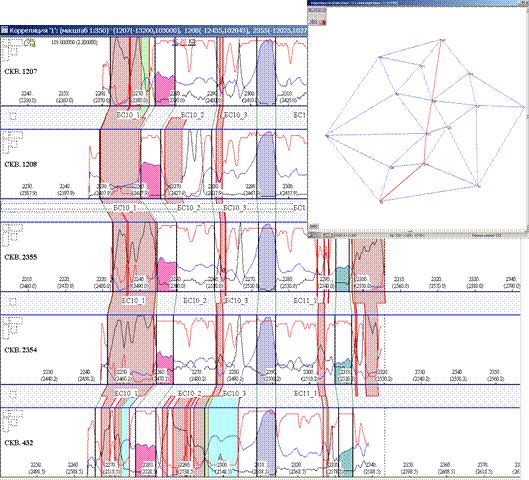
Task: Click БС10_3 label between wells 1207 and 1208
Action: (235, 115)
